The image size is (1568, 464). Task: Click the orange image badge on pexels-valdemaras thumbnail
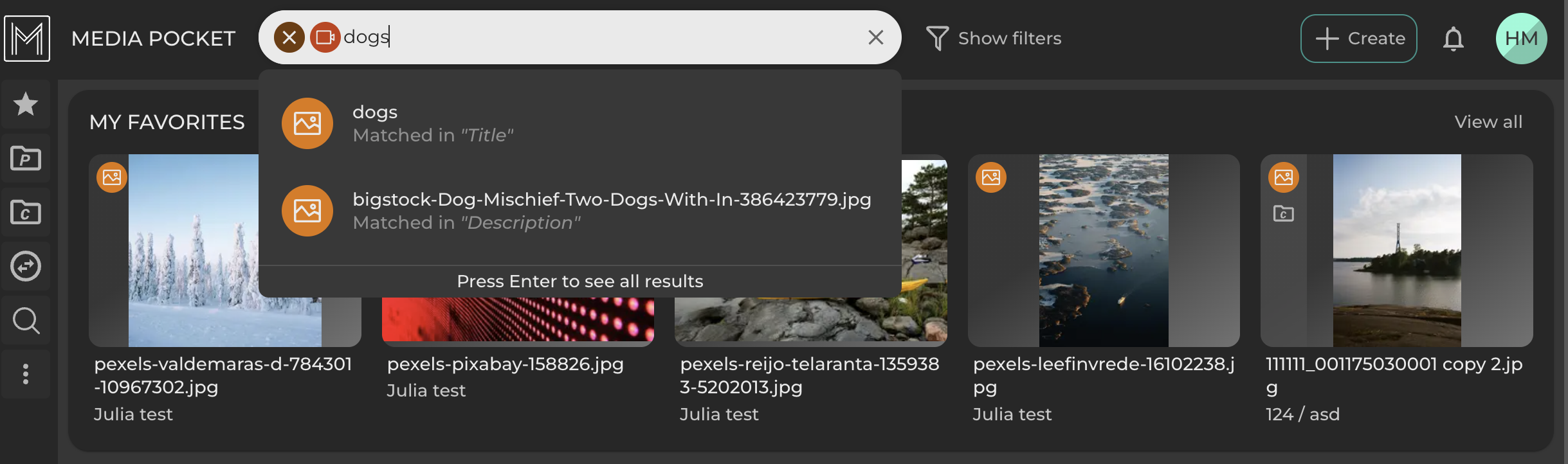pos(112,177)
